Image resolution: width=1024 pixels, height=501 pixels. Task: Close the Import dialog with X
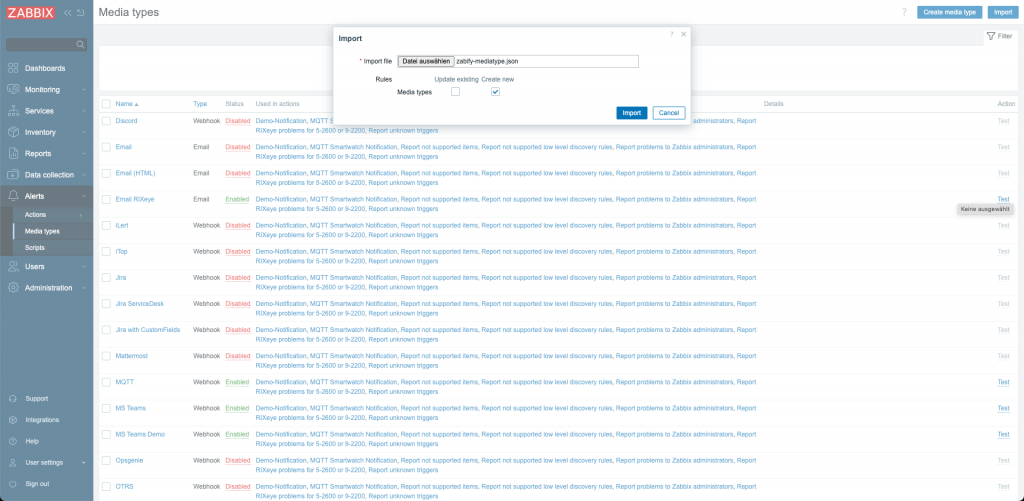pyautogui.click(x=684, y=34)
